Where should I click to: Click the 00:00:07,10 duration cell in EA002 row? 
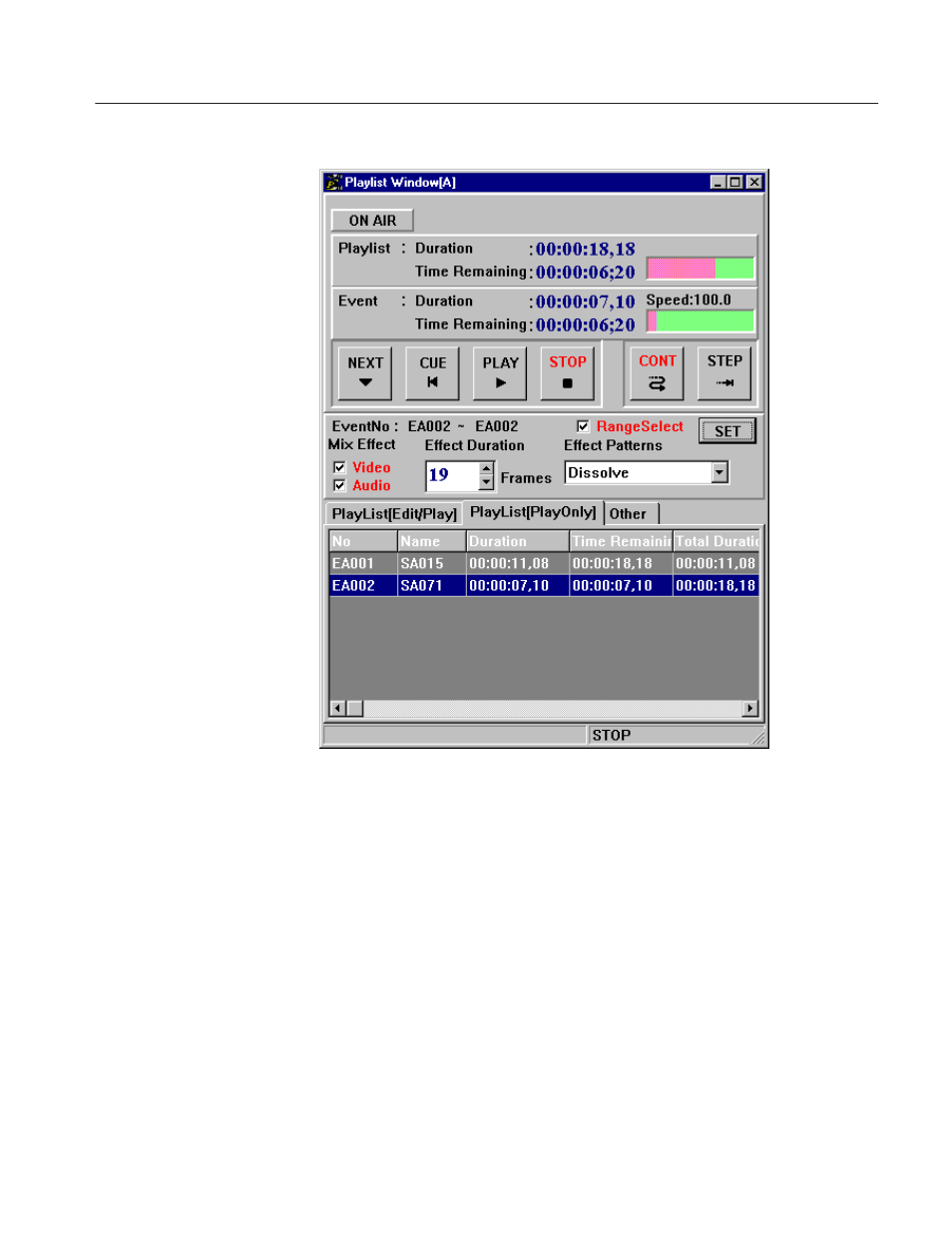click(518, 586)
